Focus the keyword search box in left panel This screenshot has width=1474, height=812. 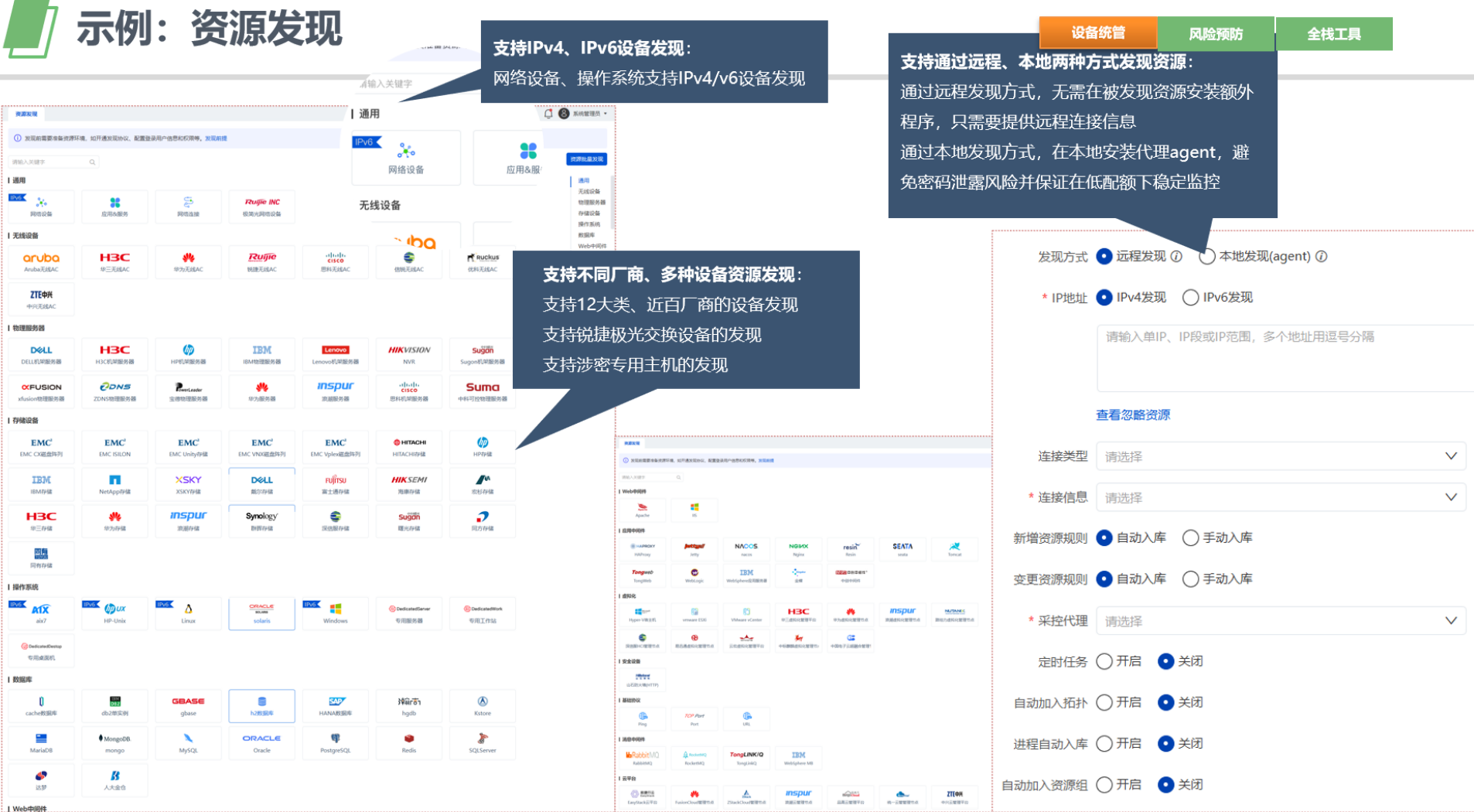coord(53,162)
